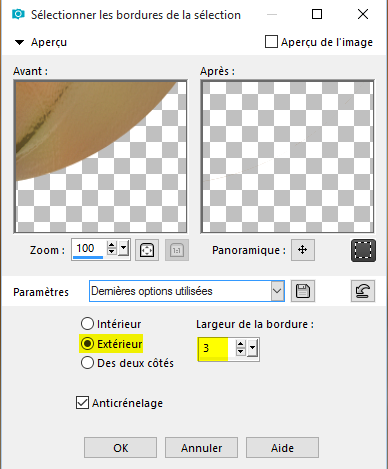Viewport: 388px width, 469px height.
Task: Uncheck the Anticrénelage checkbox
Action: [82, 403]
